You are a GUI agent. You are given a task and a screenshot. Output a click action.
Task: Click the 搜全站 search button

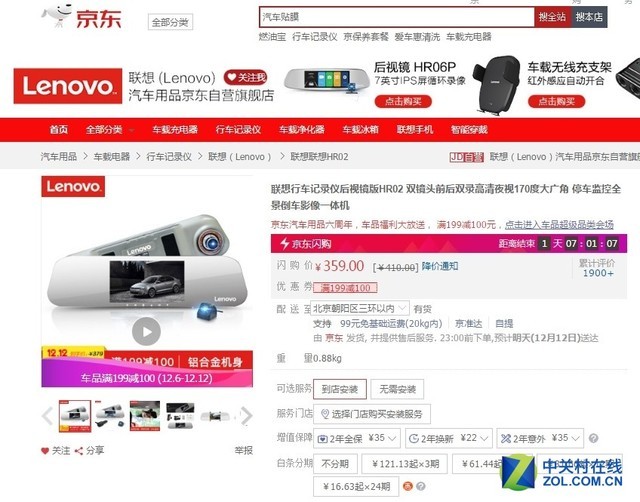click(x=552, y=17)
